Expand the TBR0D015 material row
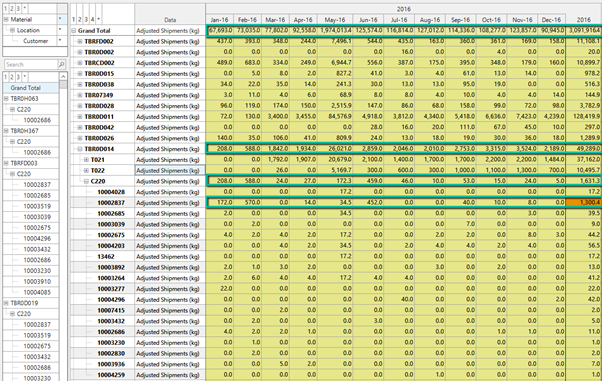The width and height of the screenshot is (602, 381). pyautogui.click(x=80, y=73)
